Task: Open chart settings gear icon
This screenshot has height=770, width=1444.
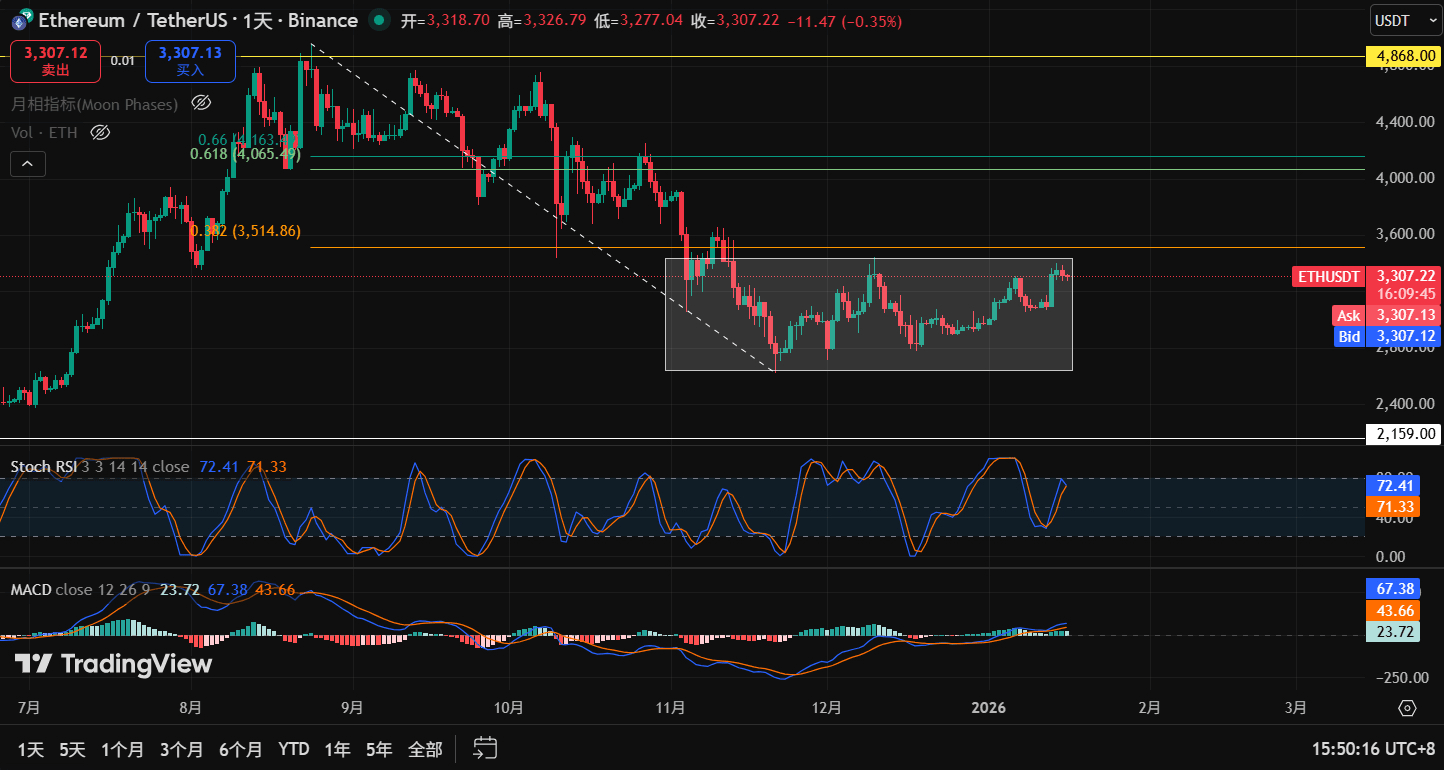Action: point(1407,708)
